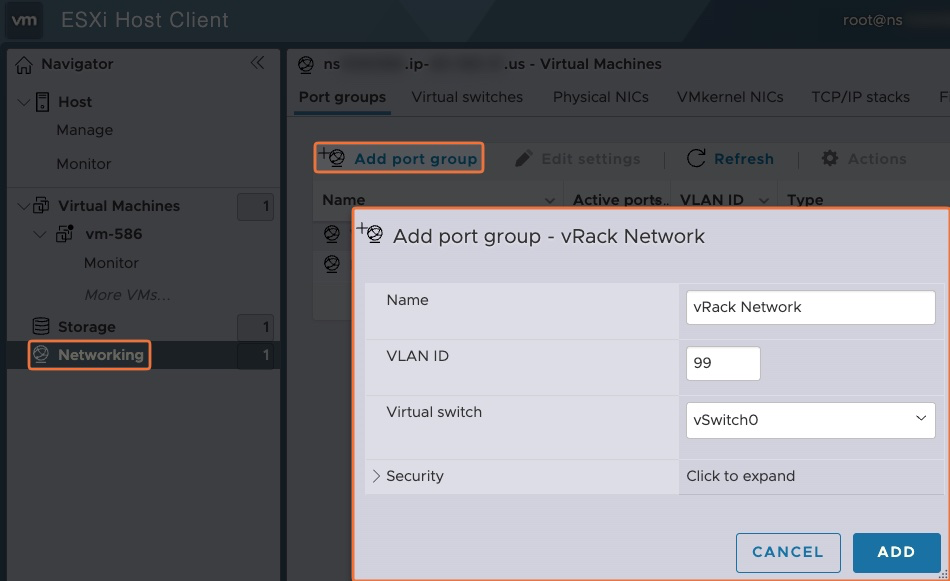Open the VLAN ID column dropdown arrow
The image size is (950, 581).
(x=763, y=201)
